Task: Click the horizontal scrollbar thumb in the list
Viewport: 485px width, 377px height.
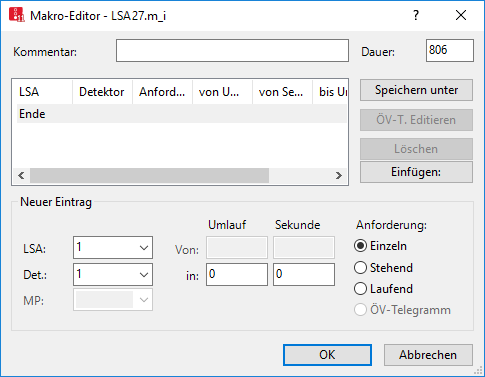Action: [x=149, y=175]
